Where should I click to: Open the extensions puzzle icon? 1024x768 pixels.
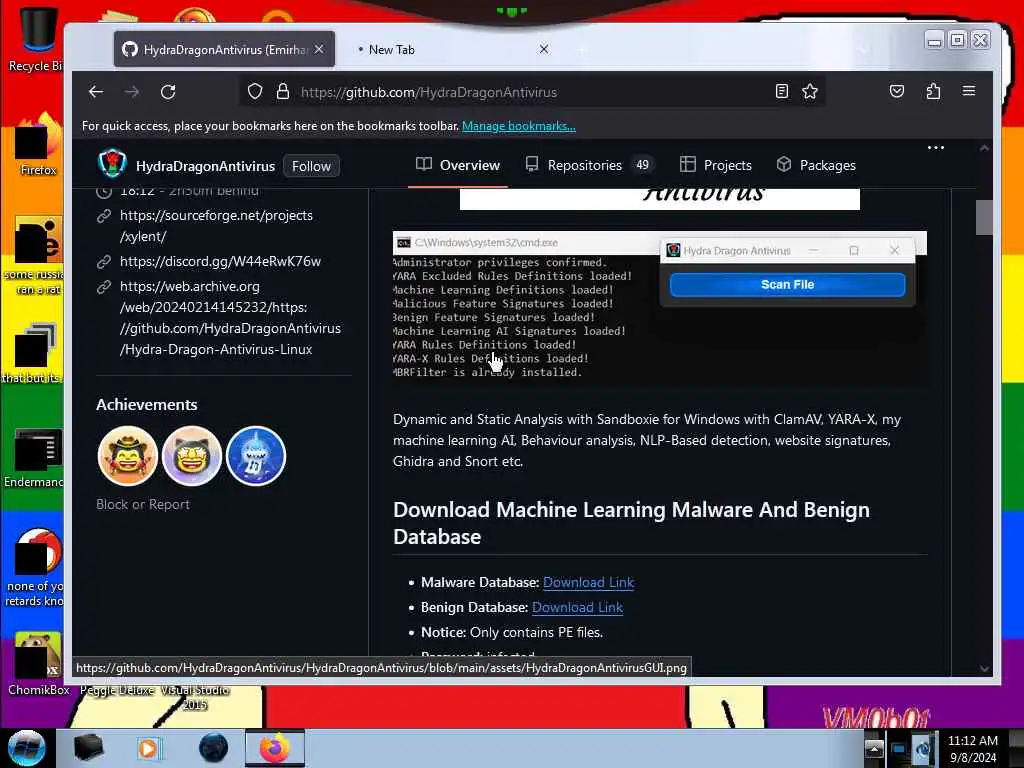click(x=933, y=91)
